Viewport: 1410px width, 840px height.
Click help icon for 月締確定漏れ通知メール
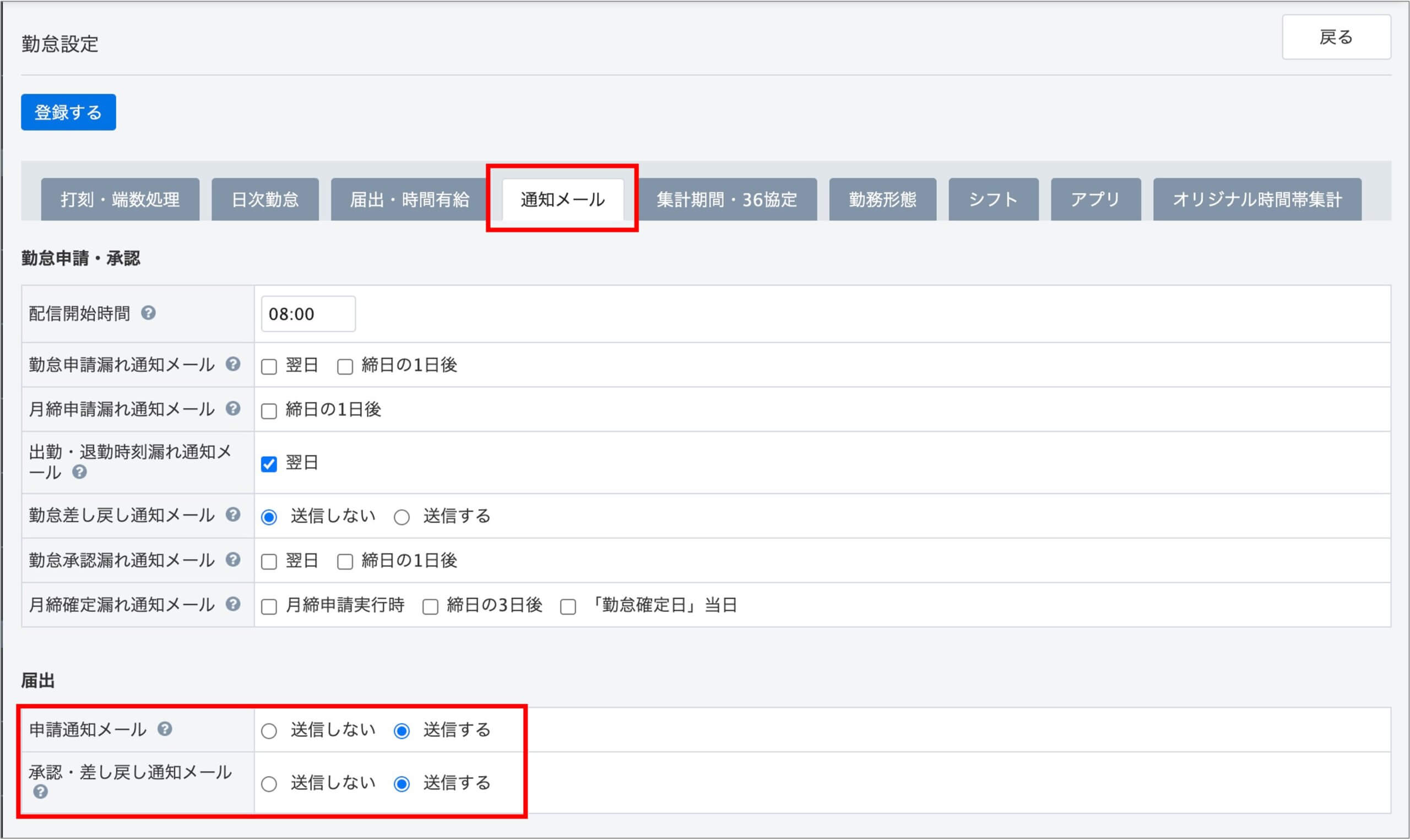pos(232,604)
